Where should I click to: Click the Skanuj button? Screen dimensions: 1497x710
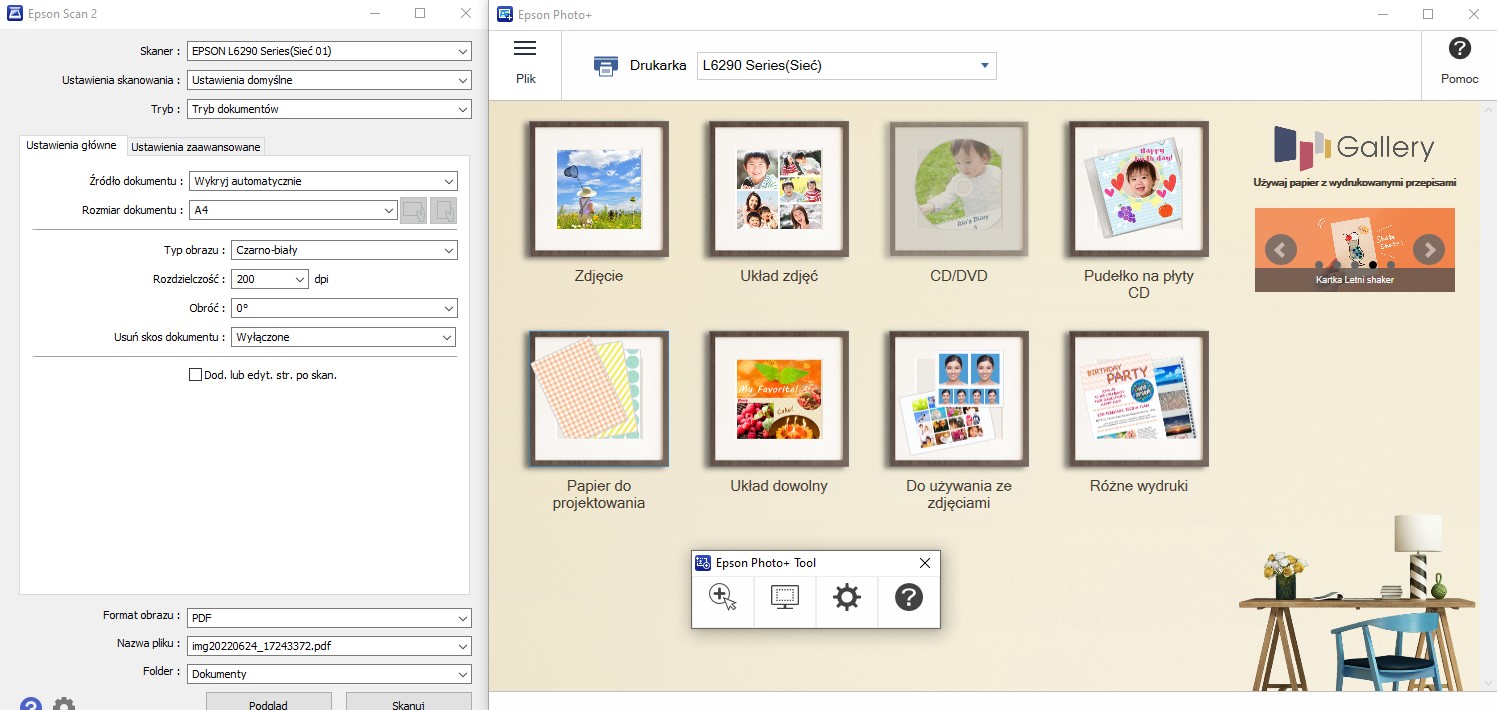[408, 701]
